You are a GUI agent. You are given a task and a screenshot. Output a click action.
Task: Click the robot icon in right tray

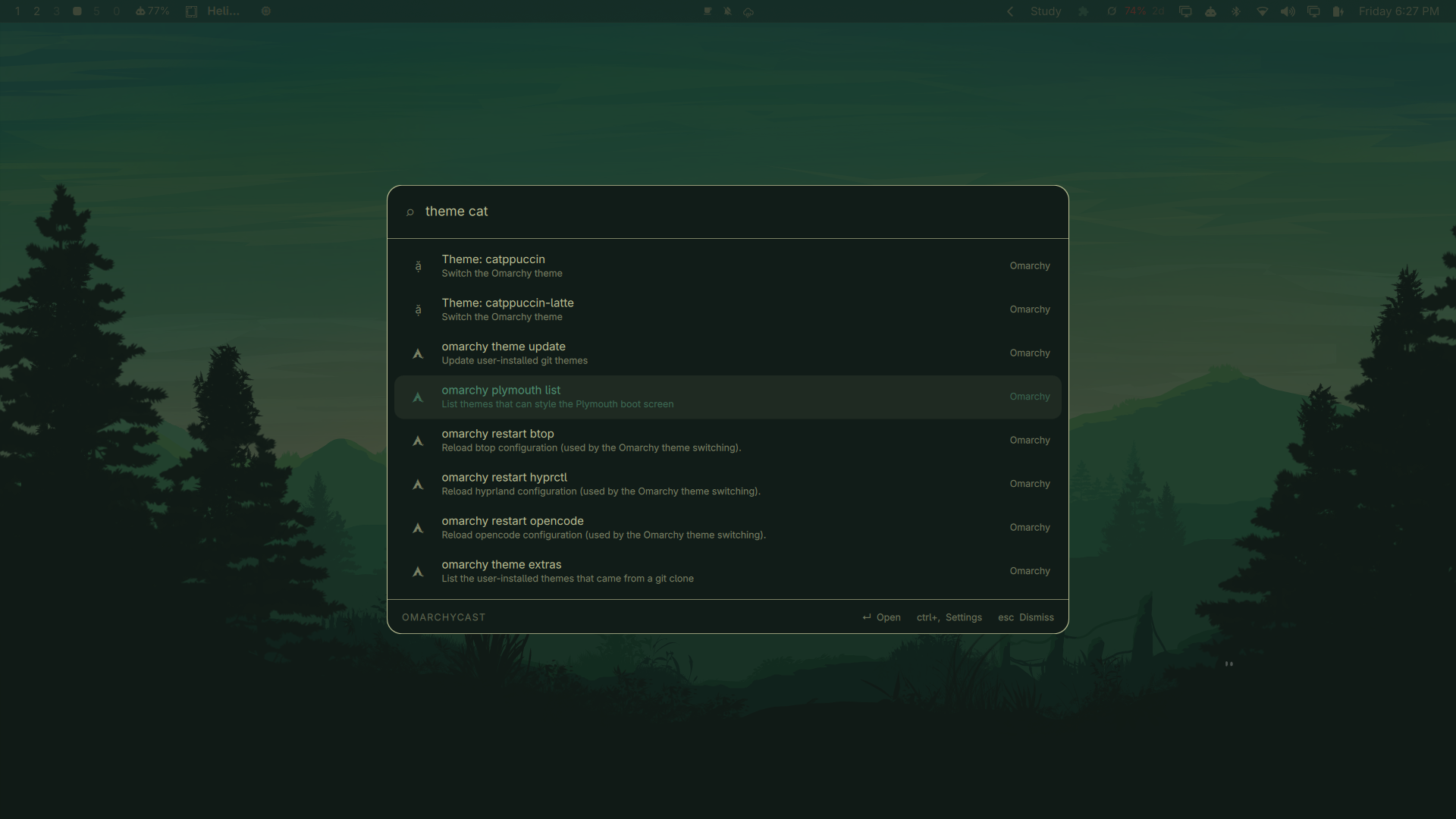click(1210, 11)
